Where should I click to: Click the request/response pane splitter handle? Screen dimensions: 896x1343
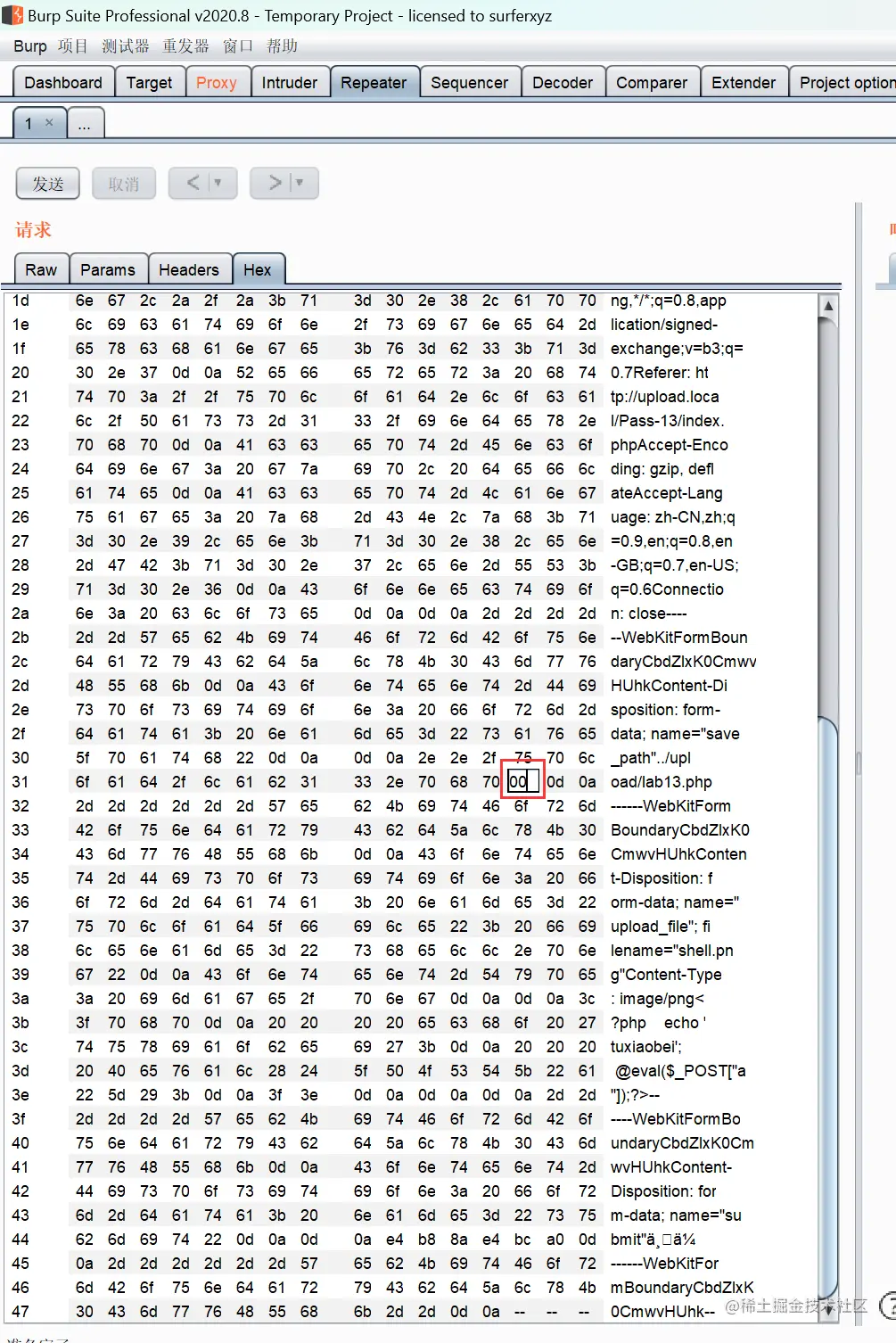click(859, 762)
